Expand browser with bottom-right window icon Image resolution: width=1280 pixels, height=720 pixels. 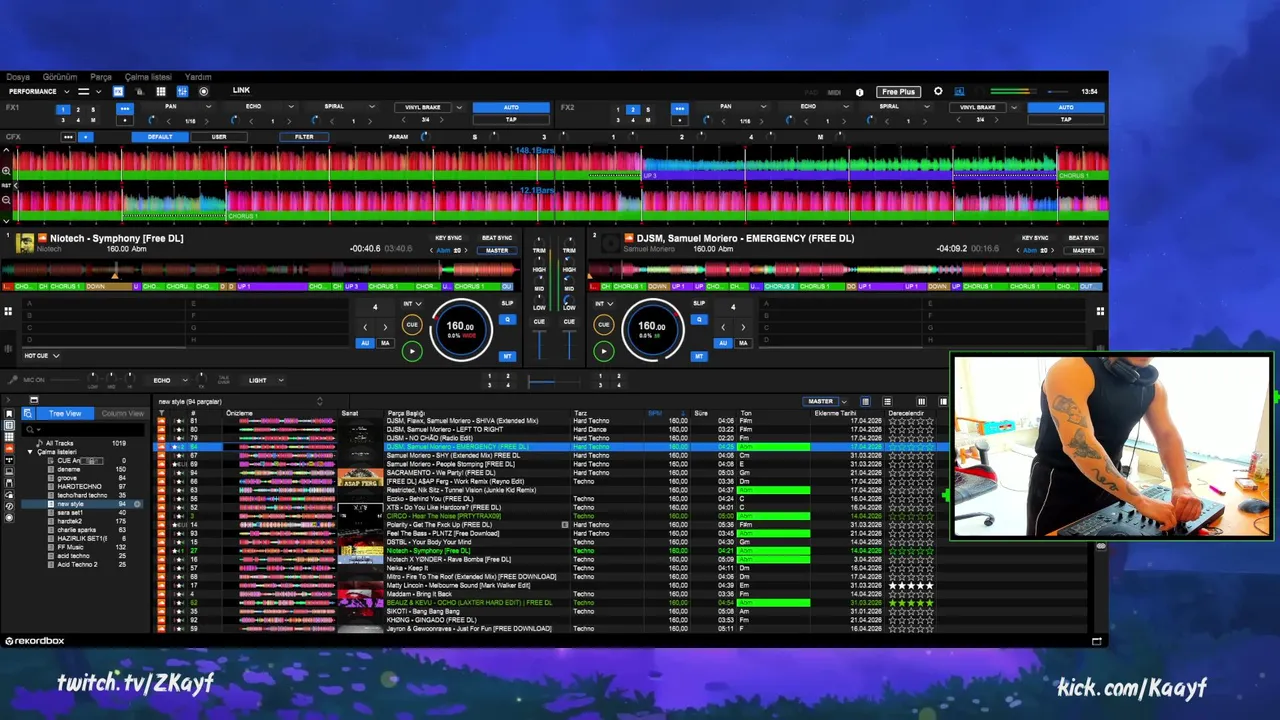click(x=1097, y=641)
